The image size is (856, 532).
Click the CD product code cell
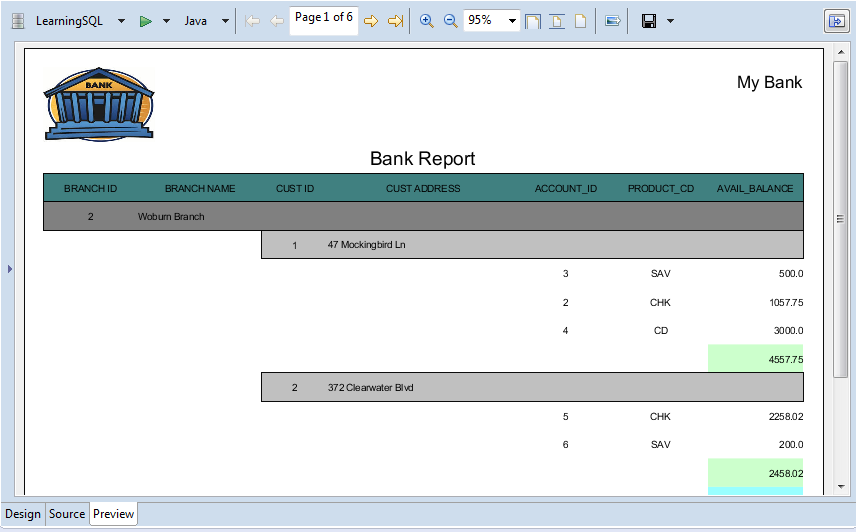coord(661,331)
